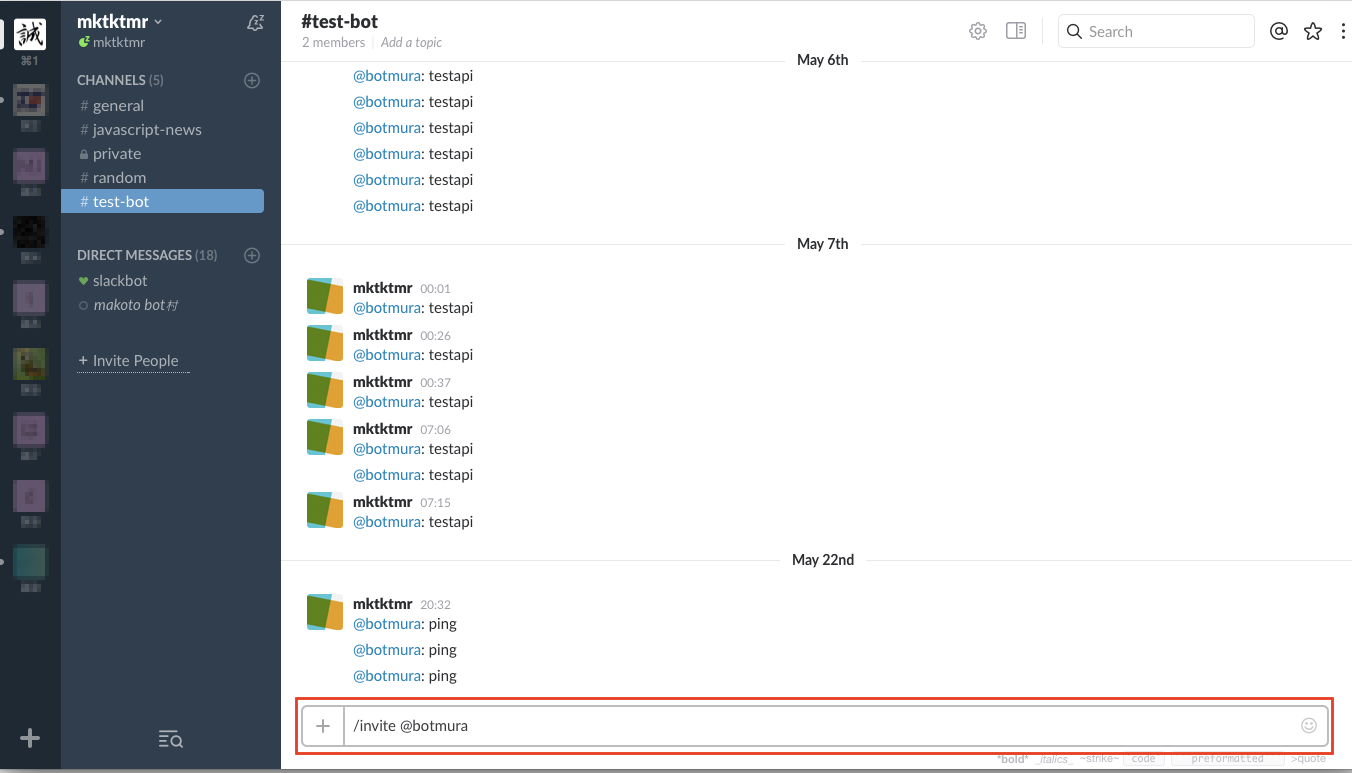Click the mktktmr sender name beside 00:37
The image size is (1352, 773).
point(383,382)
